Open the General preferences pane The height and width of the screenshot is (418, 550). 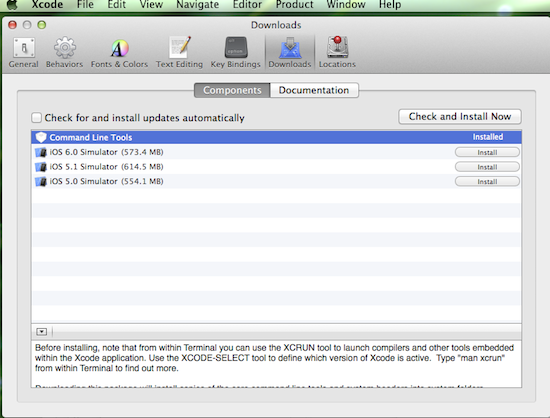point(24,52)
